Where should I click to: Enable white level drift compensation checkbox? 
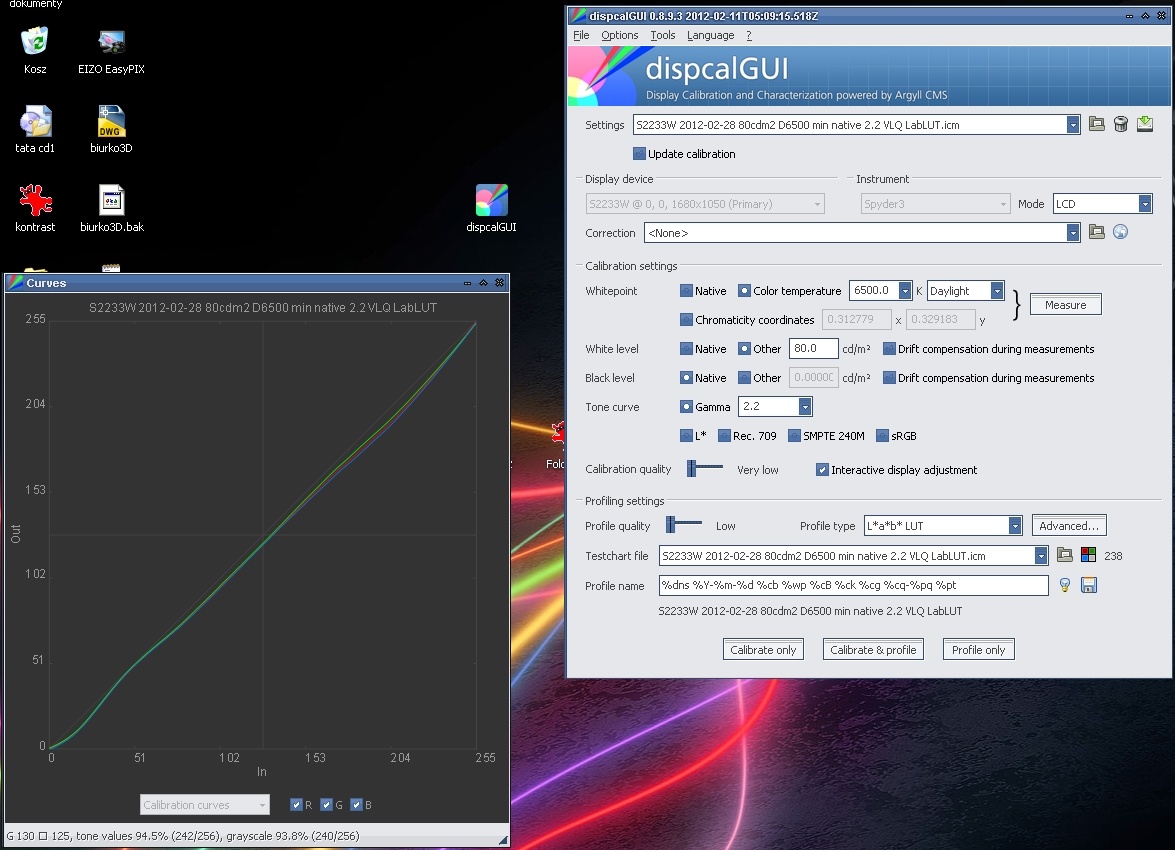tap(889, 349)
